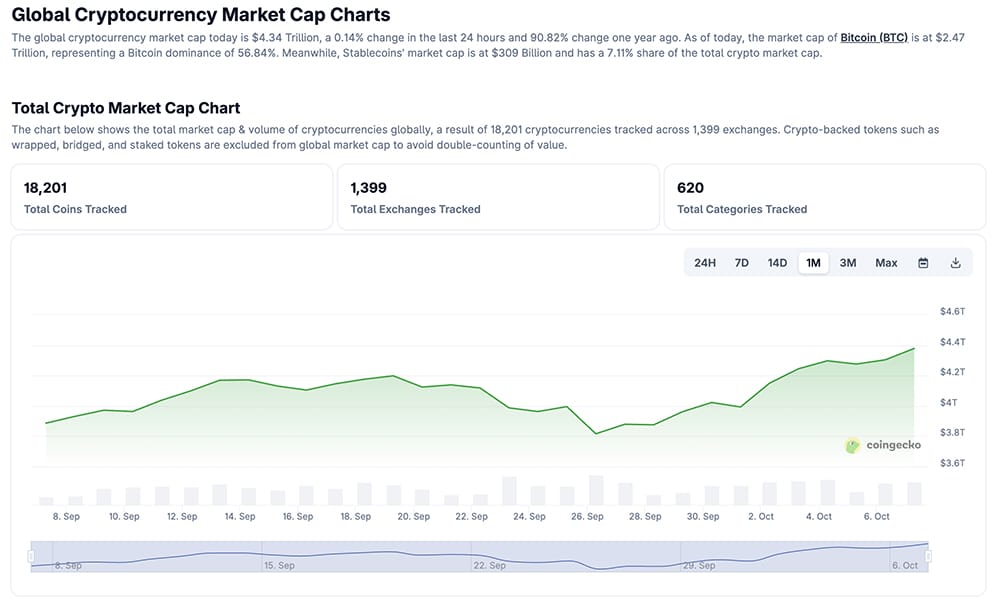The height and width of the screenshot is (610, 1000).
Task: Click the Total Categories Tracked card
Action: [x=824, y=197]
